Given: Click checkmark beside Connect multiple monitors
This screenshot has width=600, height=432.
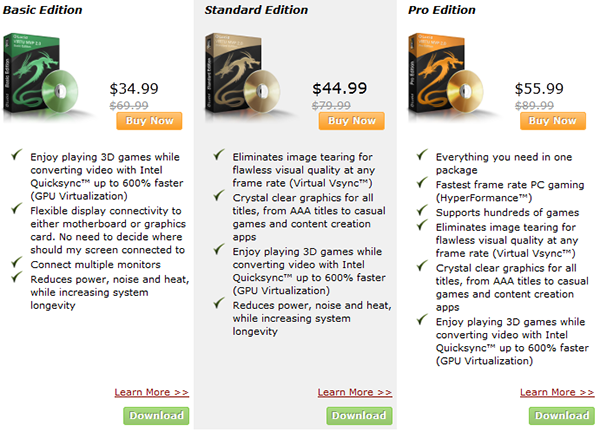Looking at the screenshot, I should pos(17,262).
